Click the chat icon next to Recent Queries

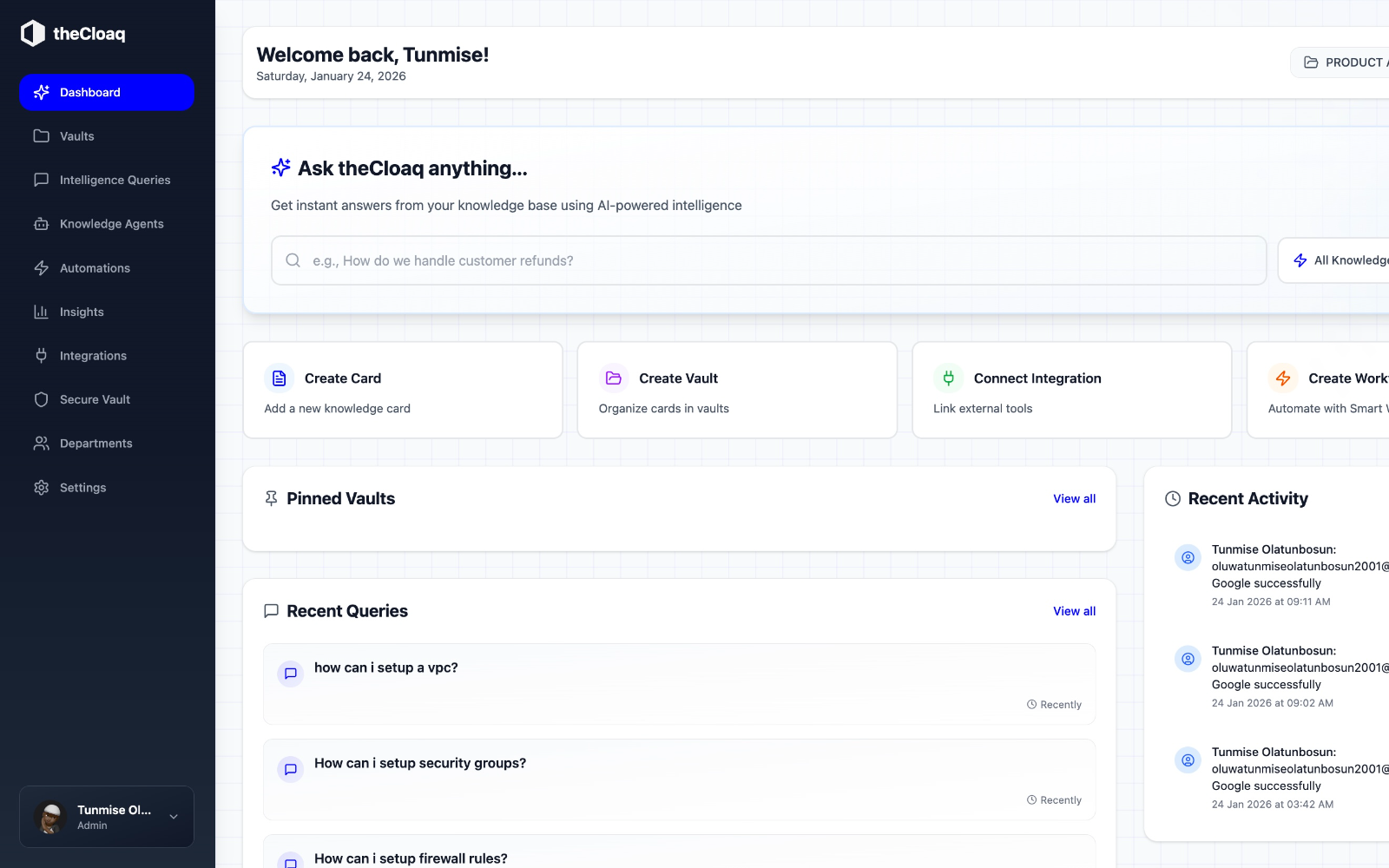coord(271,611)
